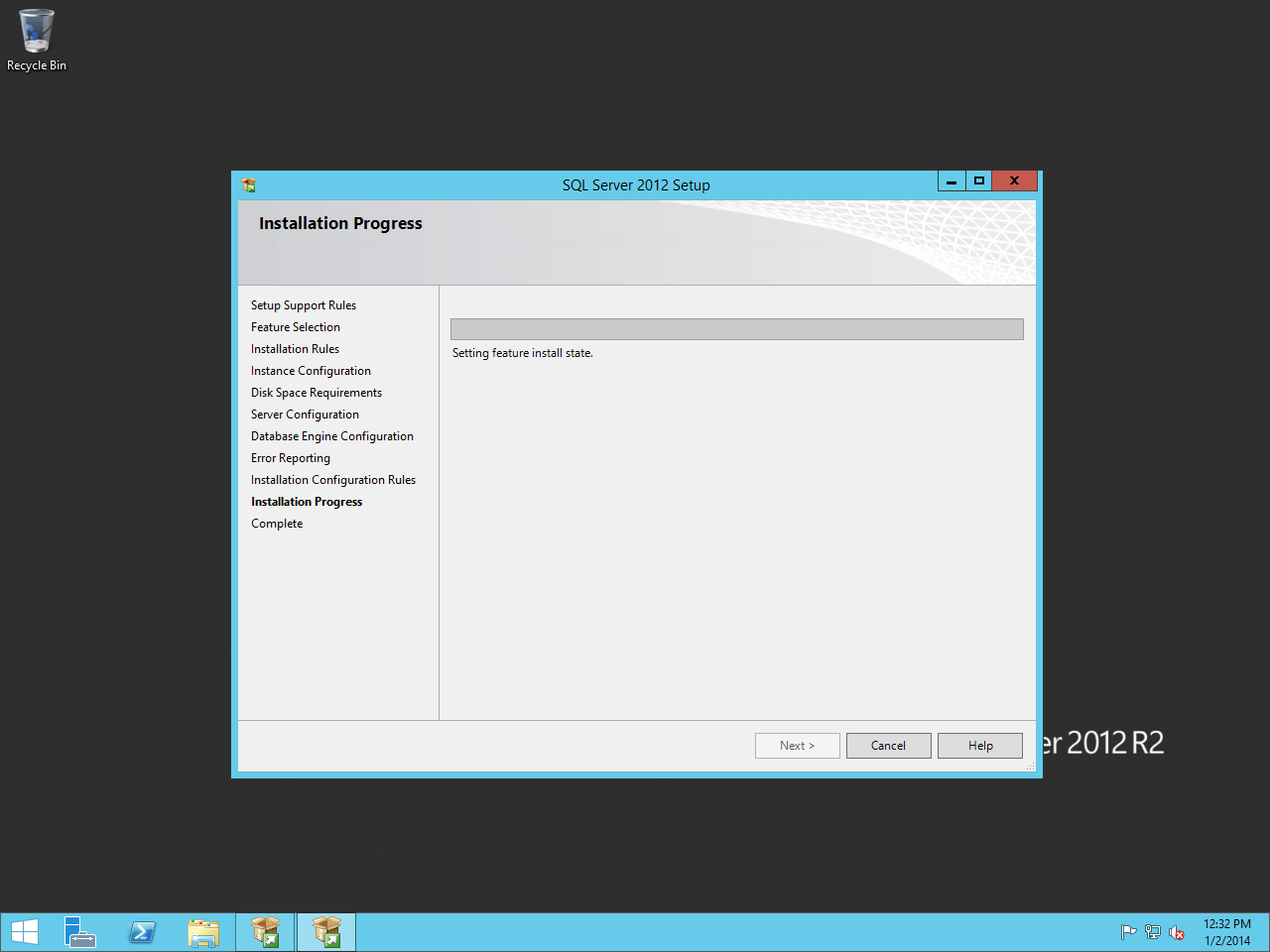Open File Explorer from taskbar

point(203,932)
